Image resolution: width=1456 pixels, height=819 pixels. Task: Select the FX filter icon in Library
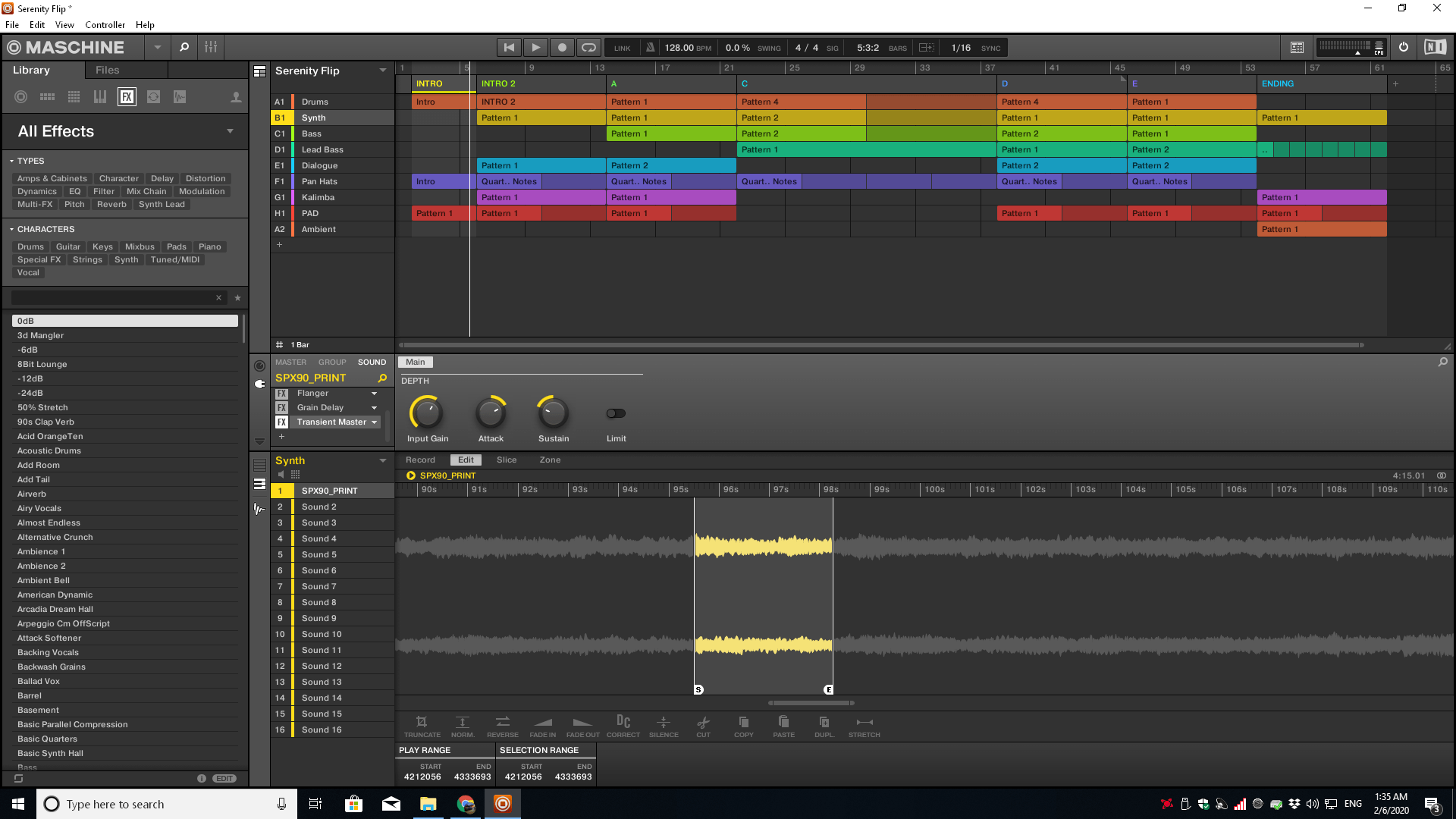point(127,96)
